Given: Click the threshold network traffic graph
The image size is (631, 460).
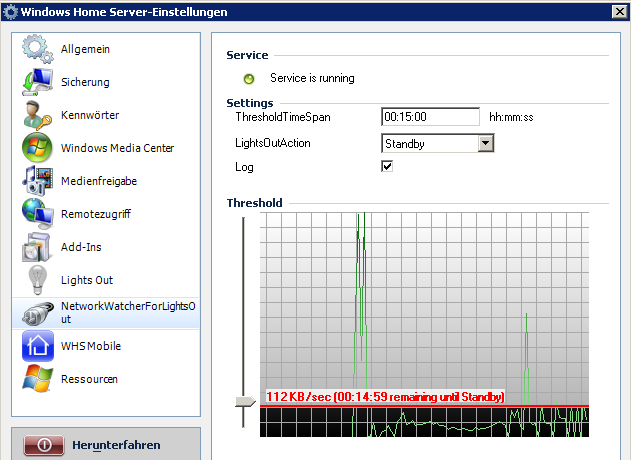Looking at the screenshot, I should 424,324.
